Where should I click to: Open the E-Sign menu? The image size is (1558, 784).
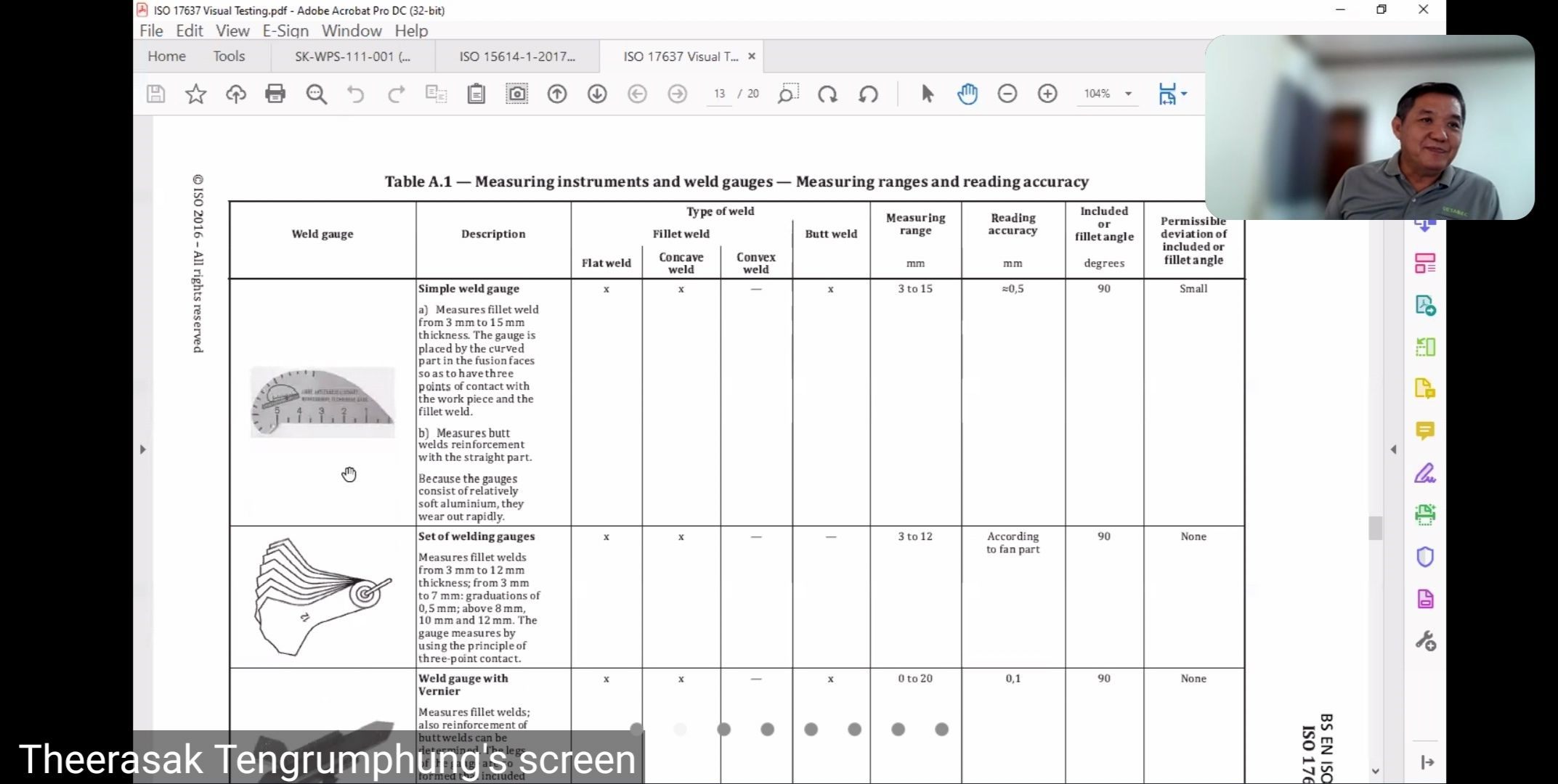[x=285, y=30]
